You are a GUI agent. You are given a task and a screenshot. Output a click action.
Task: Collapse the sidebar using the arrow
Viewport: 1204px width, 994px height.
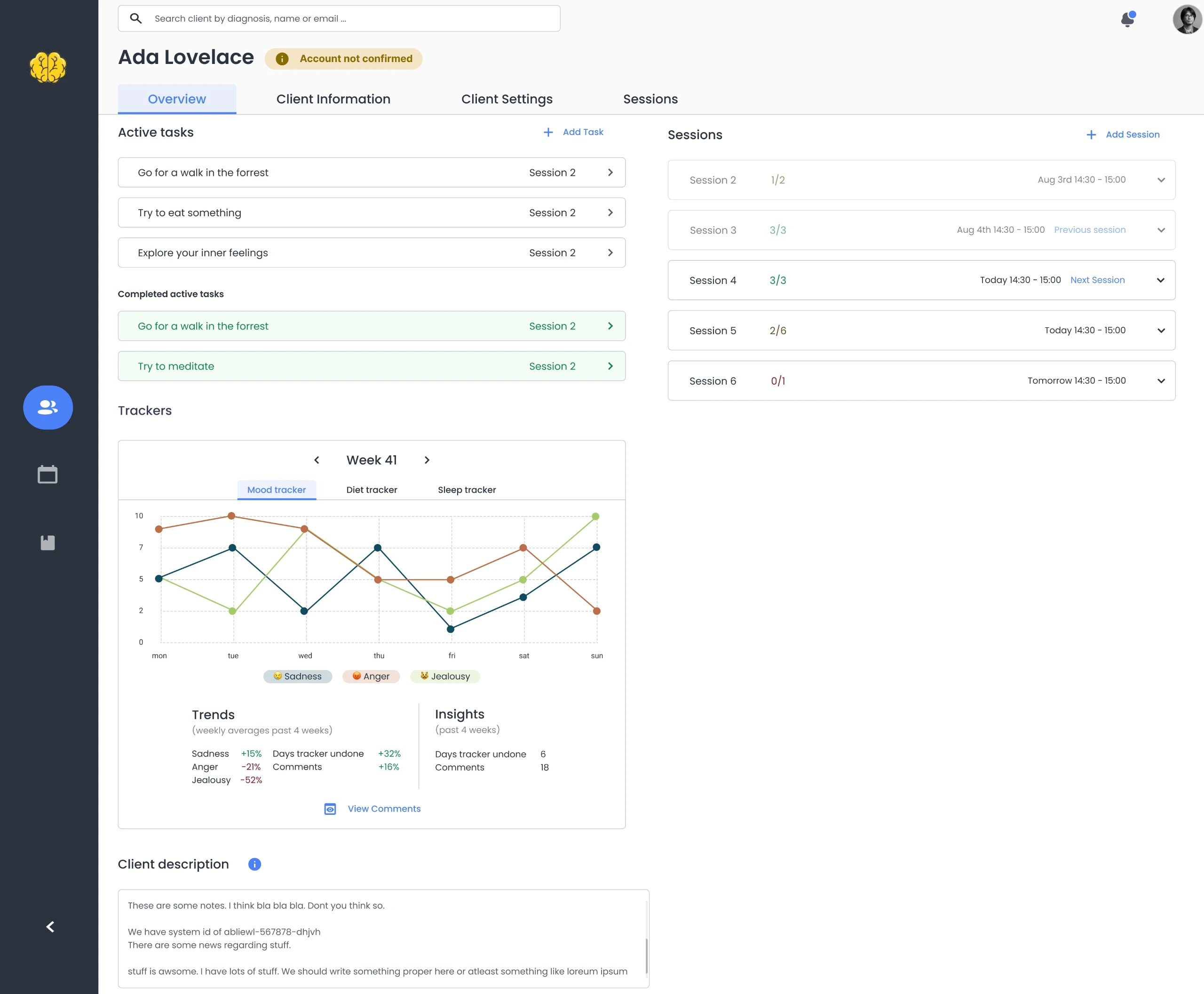tap(50, 926)
